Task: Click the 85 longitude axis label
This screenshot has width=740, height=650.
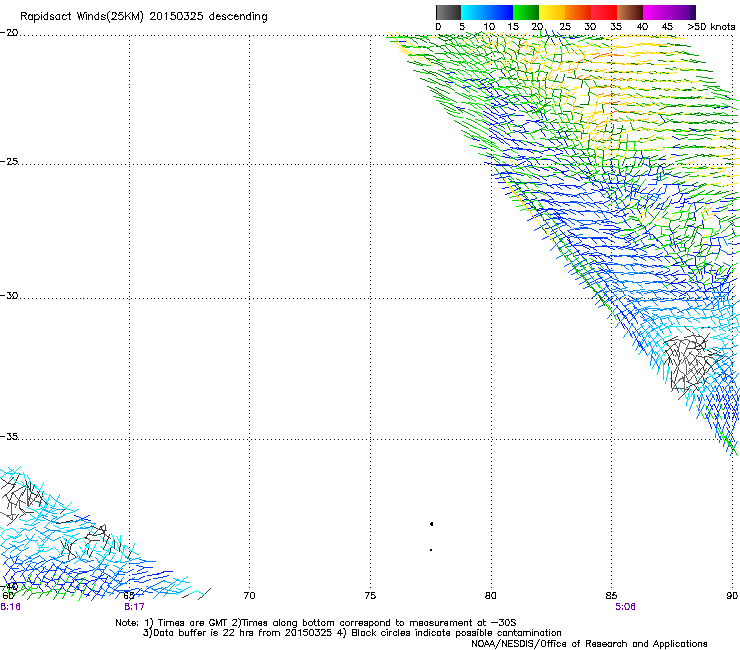Action: click(611, 596)
